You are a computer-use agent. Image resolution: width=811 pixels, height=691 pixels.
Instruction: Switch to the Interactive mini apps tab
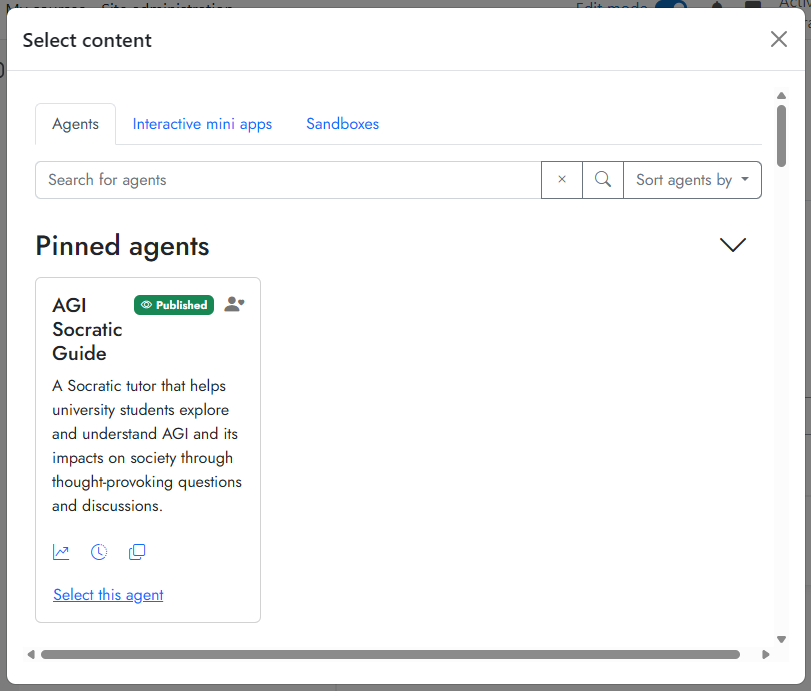202,124
